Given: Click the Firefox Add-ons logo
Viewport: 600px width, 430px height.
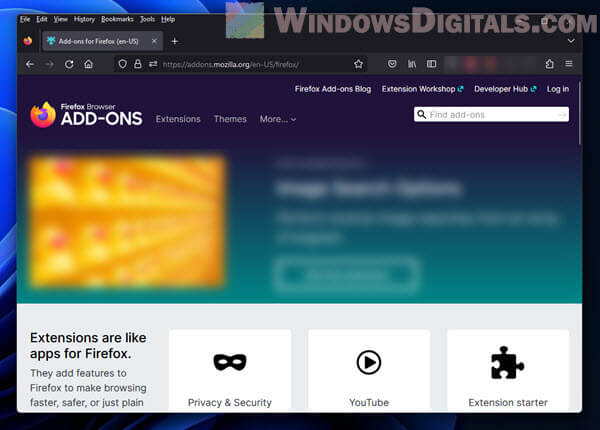Looking at the screenshot, I should click(x=86, y=115).
